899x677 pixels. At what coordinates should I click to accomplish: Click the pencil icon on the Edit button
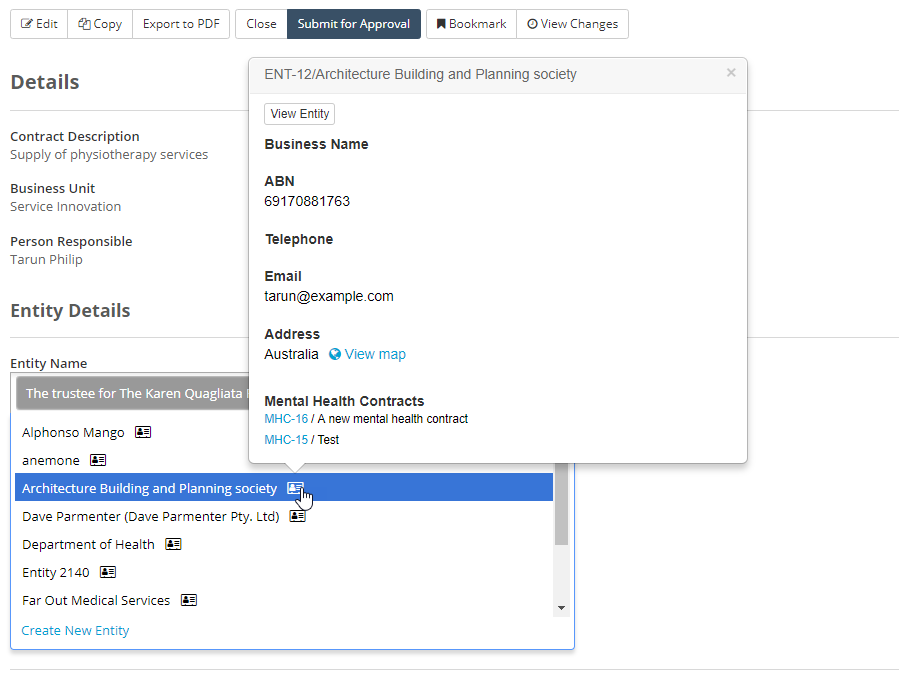(25, 23)
